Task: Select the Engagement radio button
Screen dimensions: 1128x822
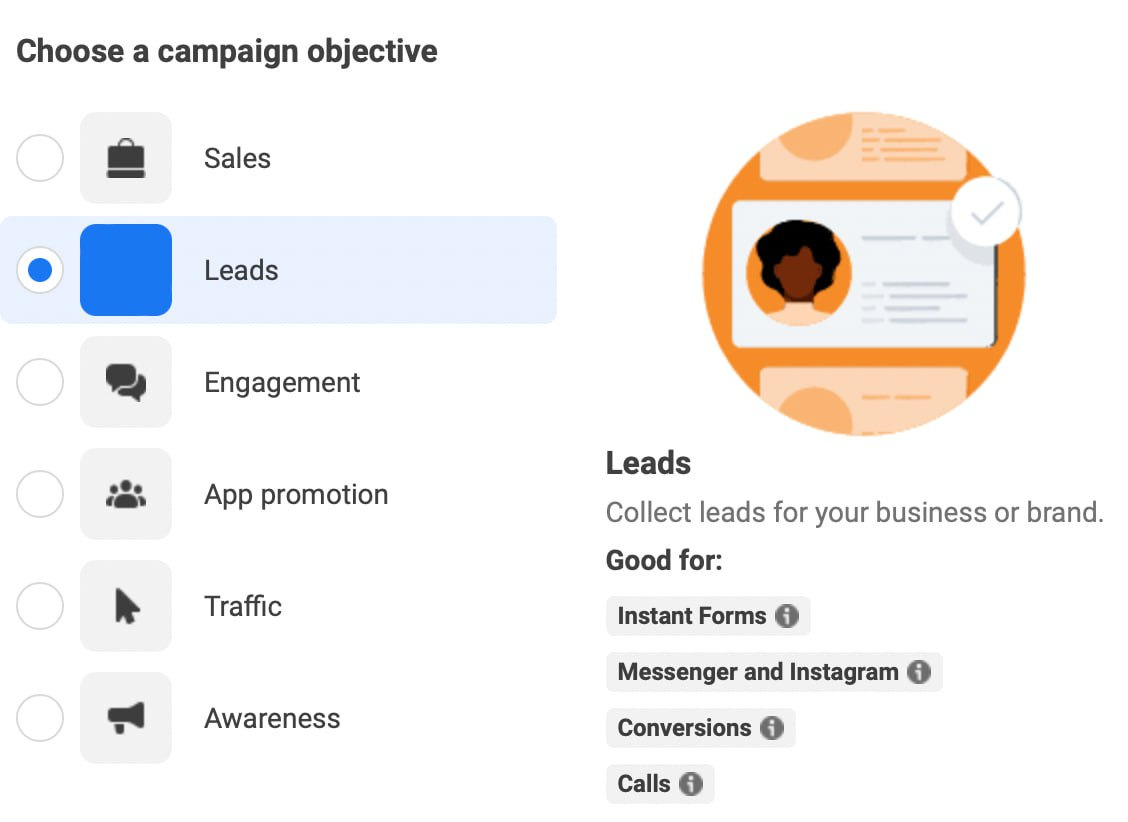Action: (x=40, y=382)
